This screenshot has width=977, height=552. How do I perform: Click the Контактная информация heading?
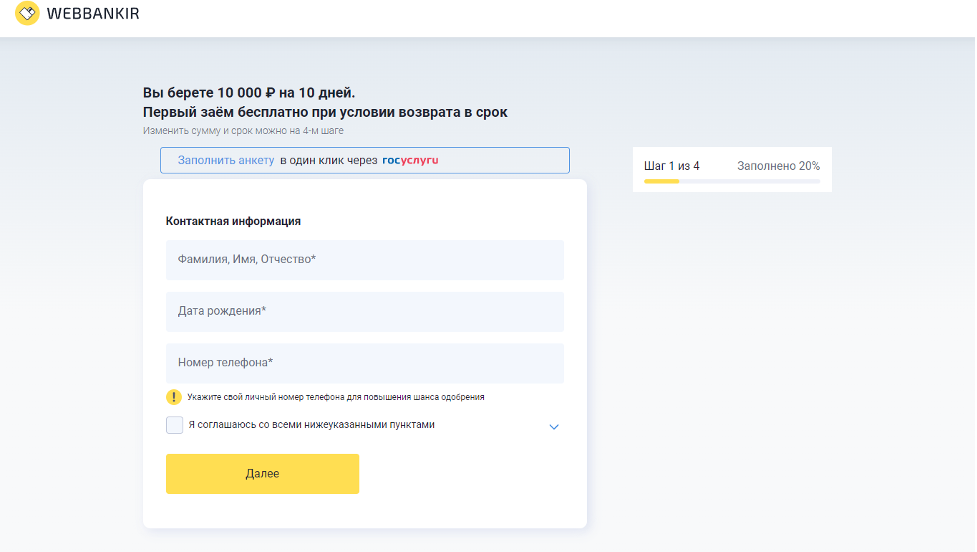(x=233, y=221)
